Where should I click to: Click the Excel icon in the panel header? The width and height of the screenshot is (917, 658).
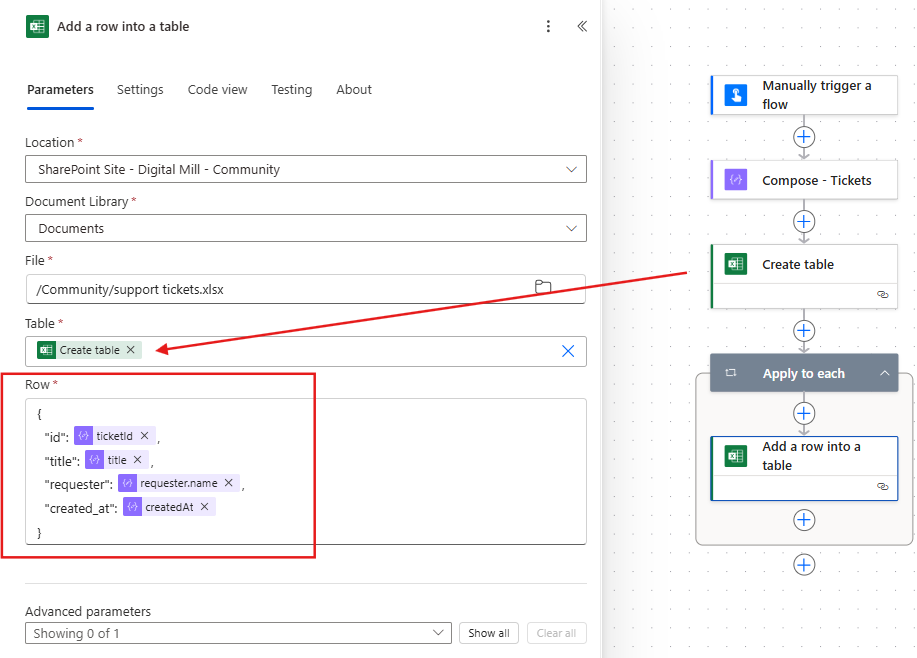[x=36, y=26]
